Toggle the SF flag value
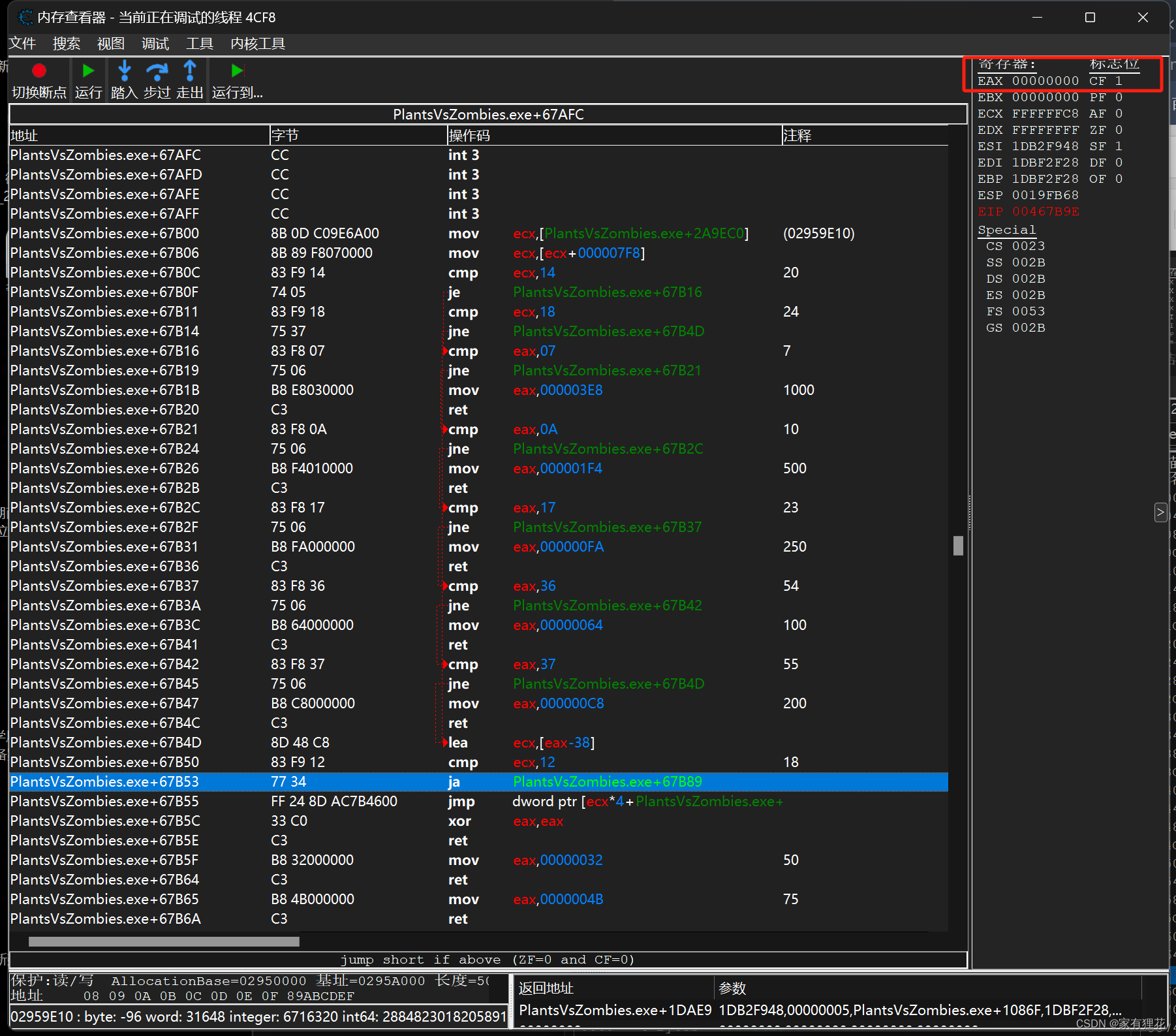 tap(1119, 146)
